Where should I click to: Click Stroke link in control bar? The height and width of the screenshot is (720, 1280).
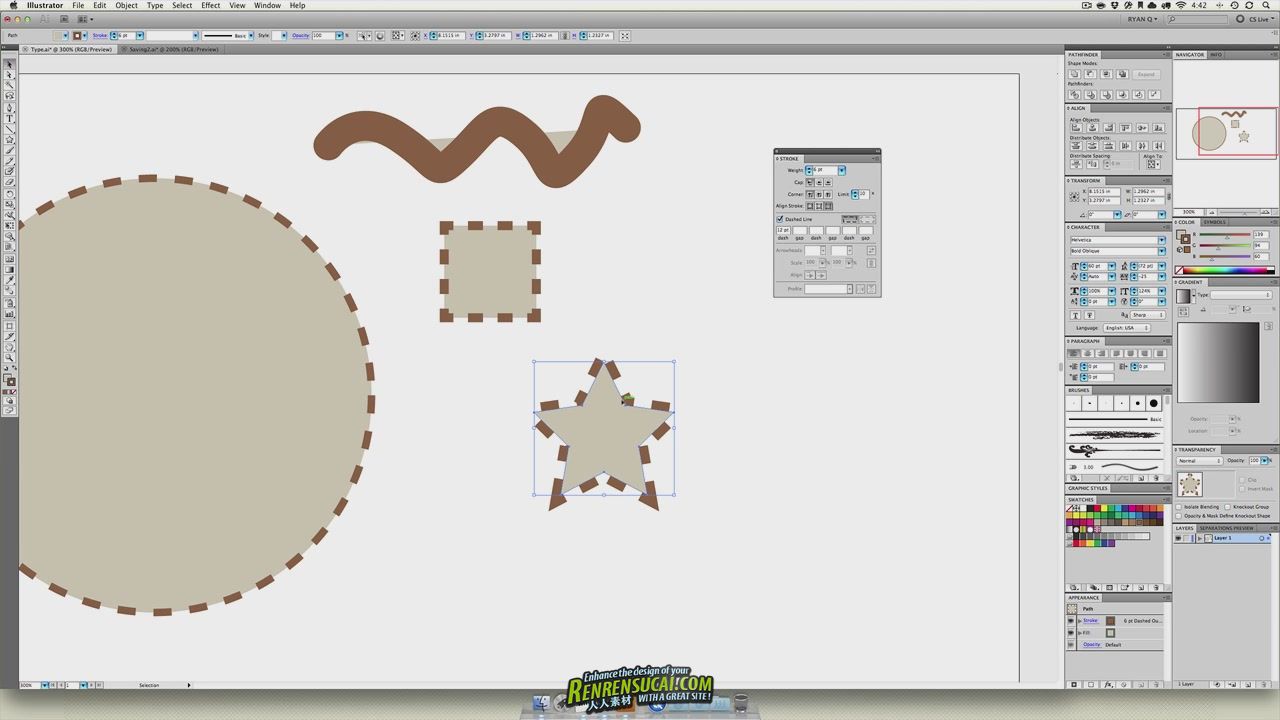[x=100, y=35]
